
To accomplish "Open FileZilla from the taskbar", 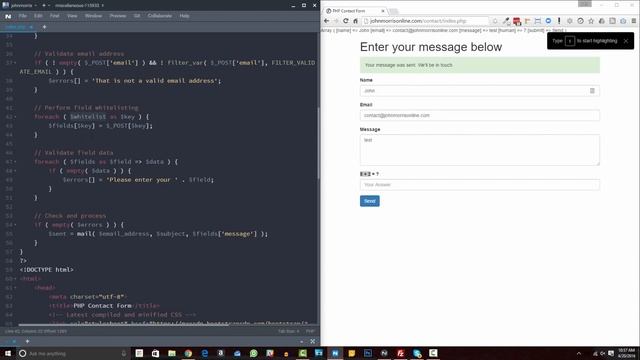I will click(400, 353).
